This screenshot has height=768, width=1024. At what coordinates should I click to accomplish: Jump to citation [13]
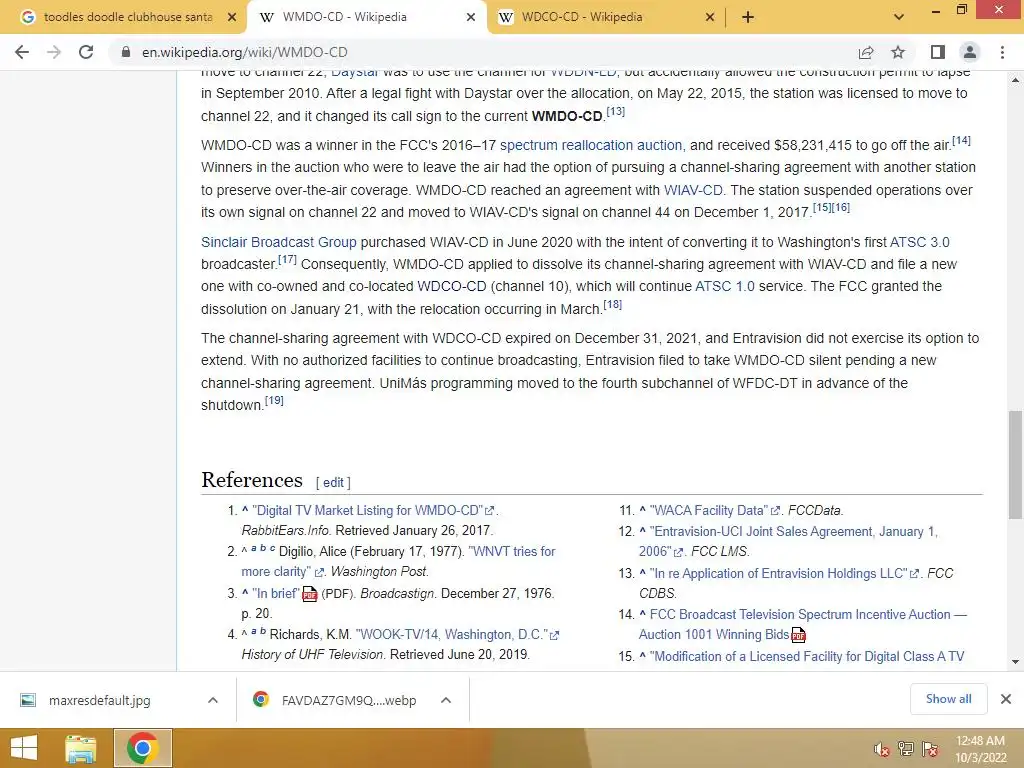(x=615, y=112)
